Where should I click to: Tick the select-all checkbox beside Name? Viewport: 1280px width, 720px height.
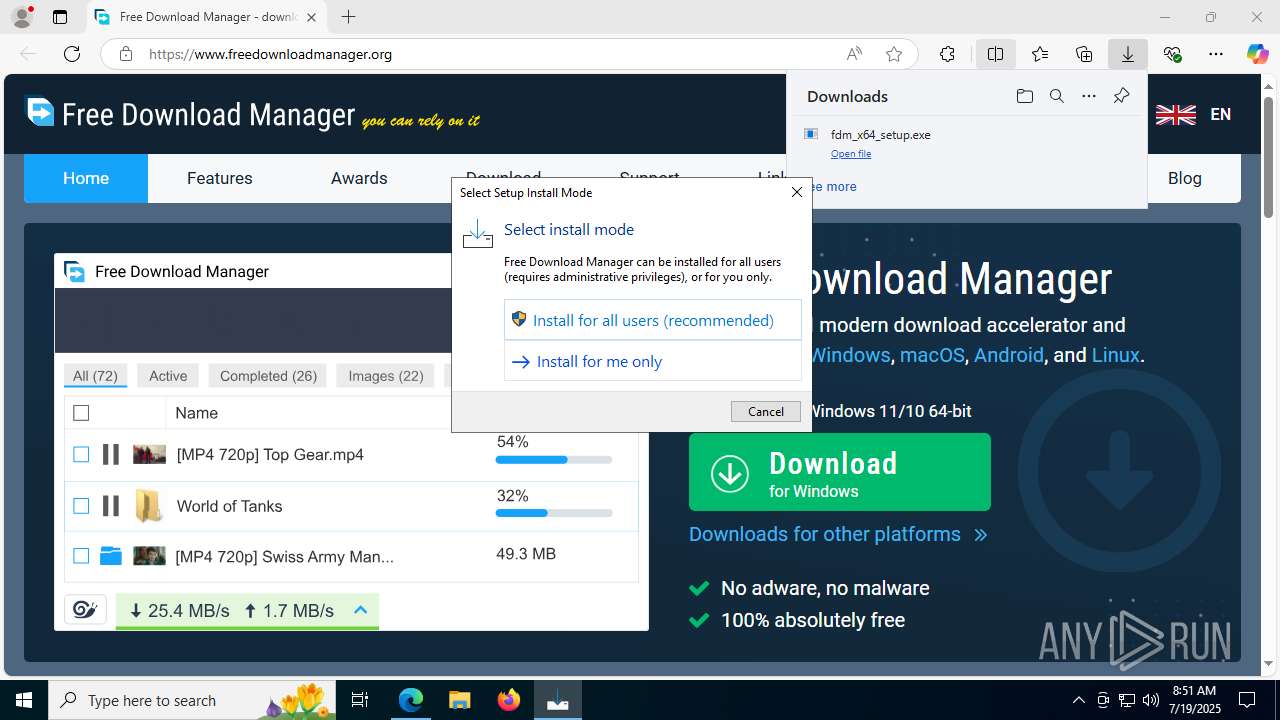(x=81, y=413)
